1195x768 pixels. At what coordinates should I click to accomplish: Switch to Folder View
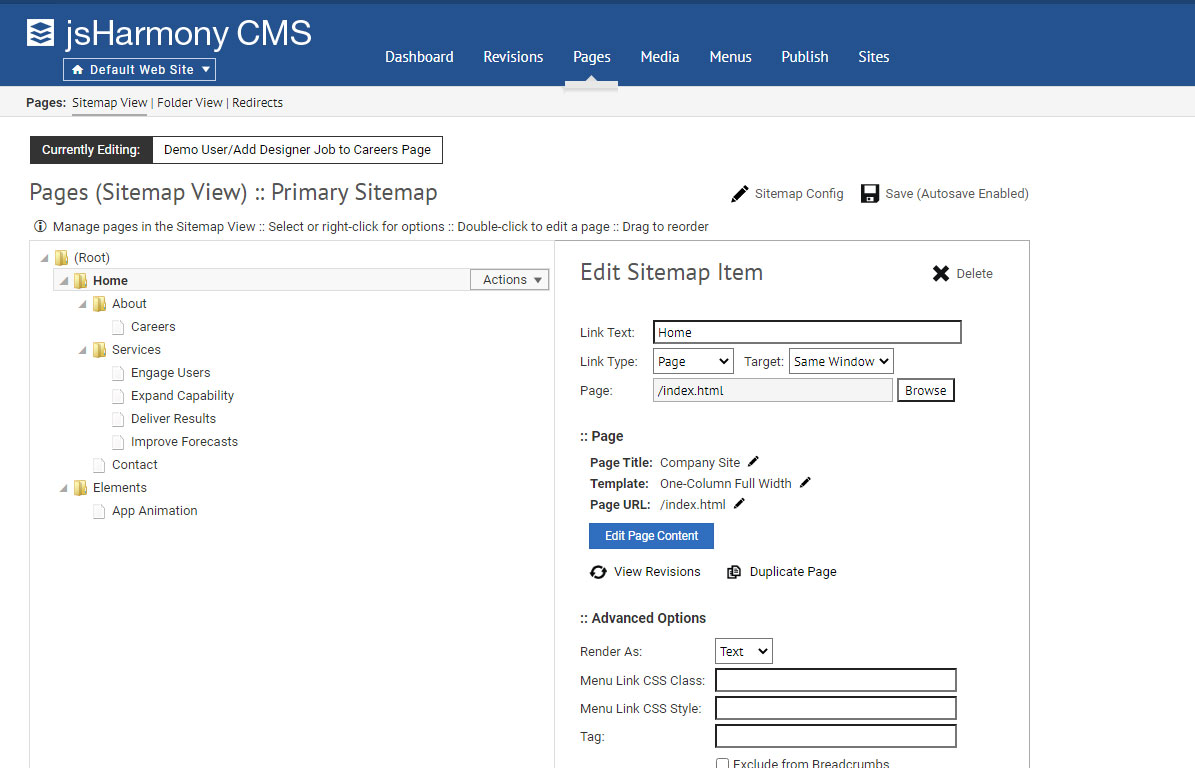click(190, 103)
